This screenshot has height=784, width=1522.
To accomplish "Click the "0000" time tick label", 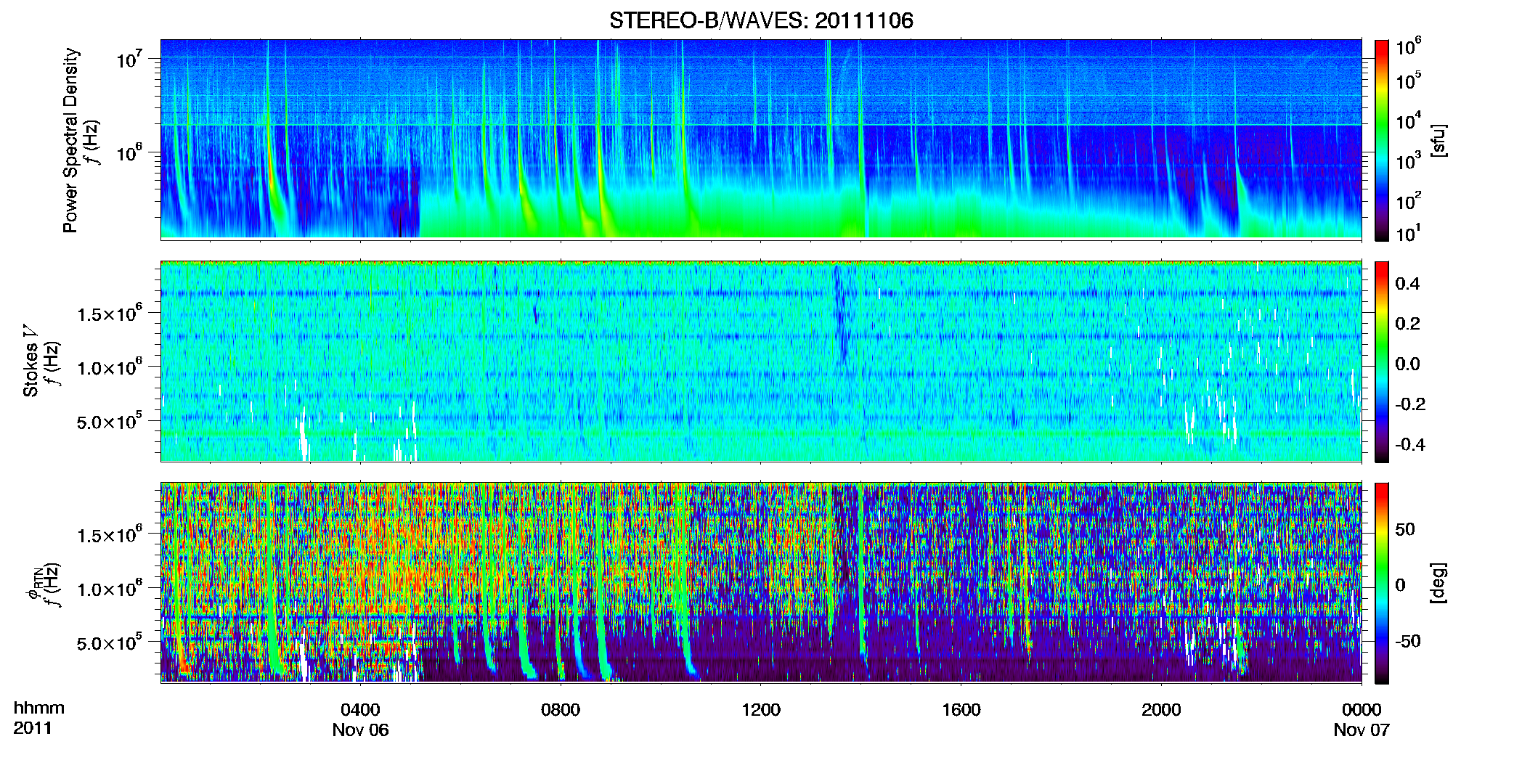I will [x=1362, y=710].
